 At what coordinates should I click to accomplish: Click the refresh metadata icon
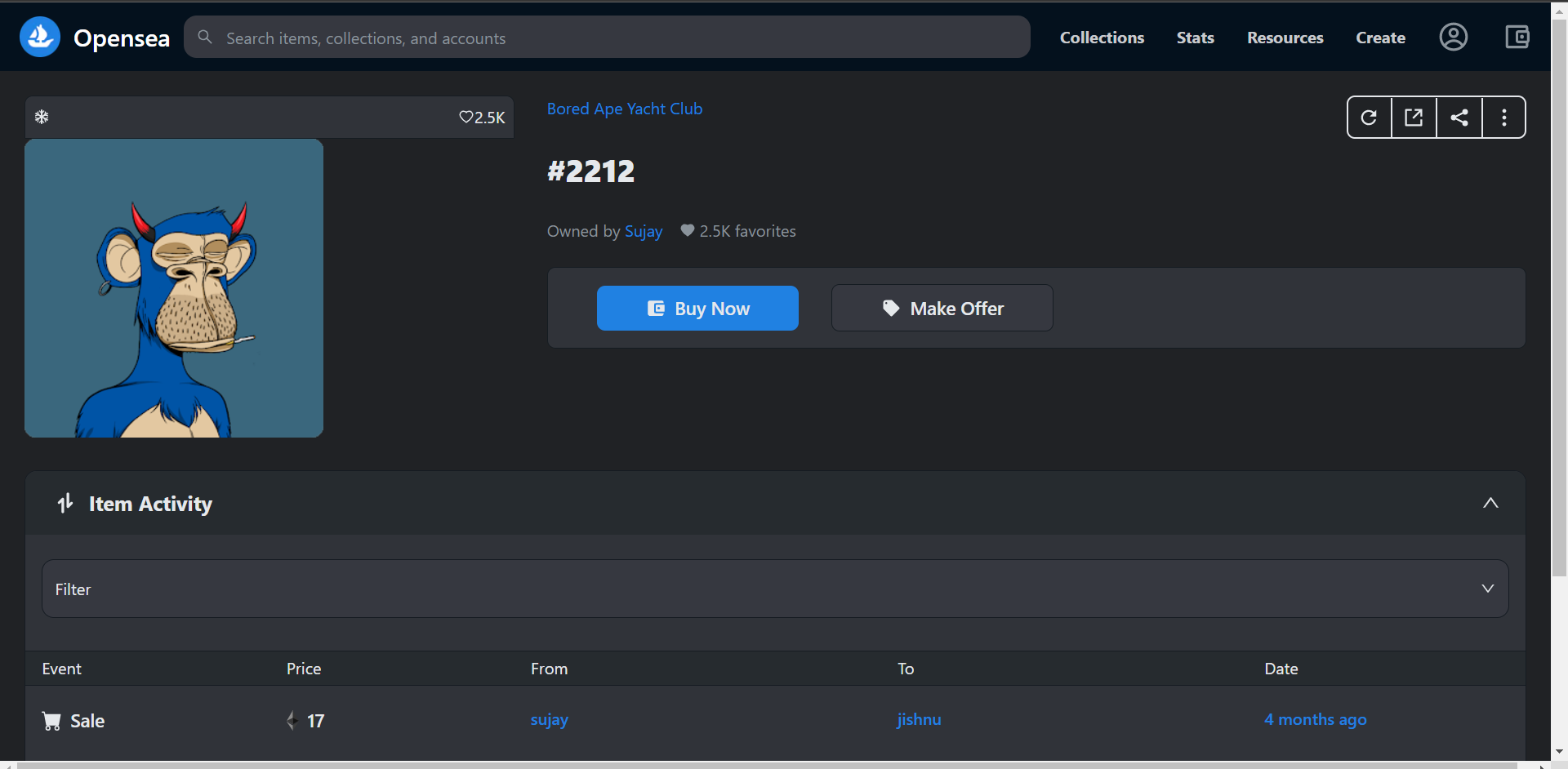(x=1369, y=117)
